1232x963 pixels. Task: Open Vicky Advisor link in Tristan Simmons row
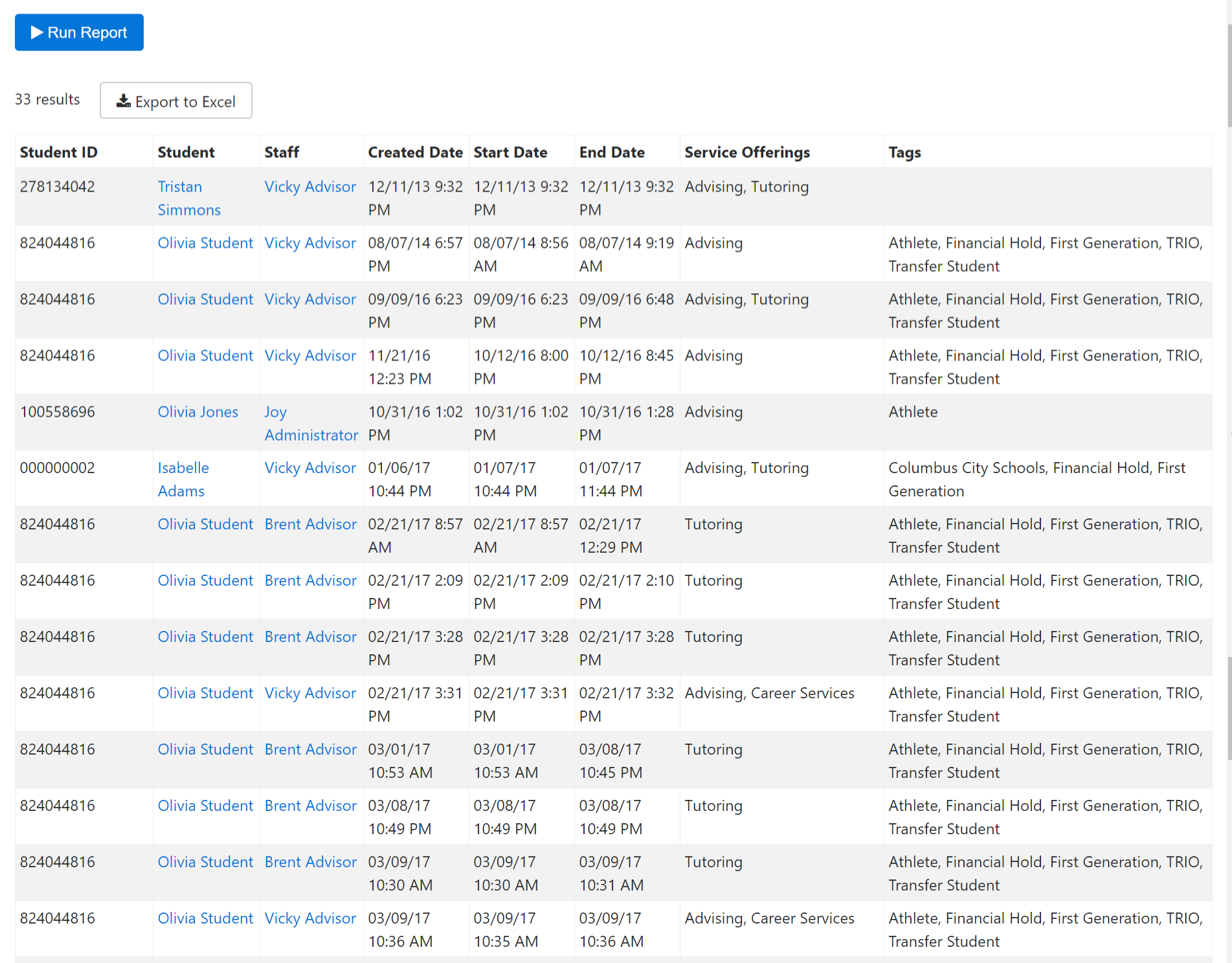point(310,186)
